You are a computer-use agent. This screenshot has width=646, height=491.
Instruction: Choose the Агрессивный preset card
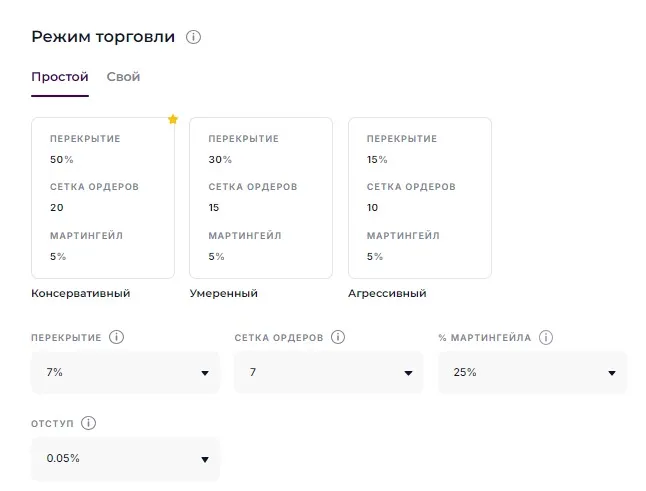(419, 197)
